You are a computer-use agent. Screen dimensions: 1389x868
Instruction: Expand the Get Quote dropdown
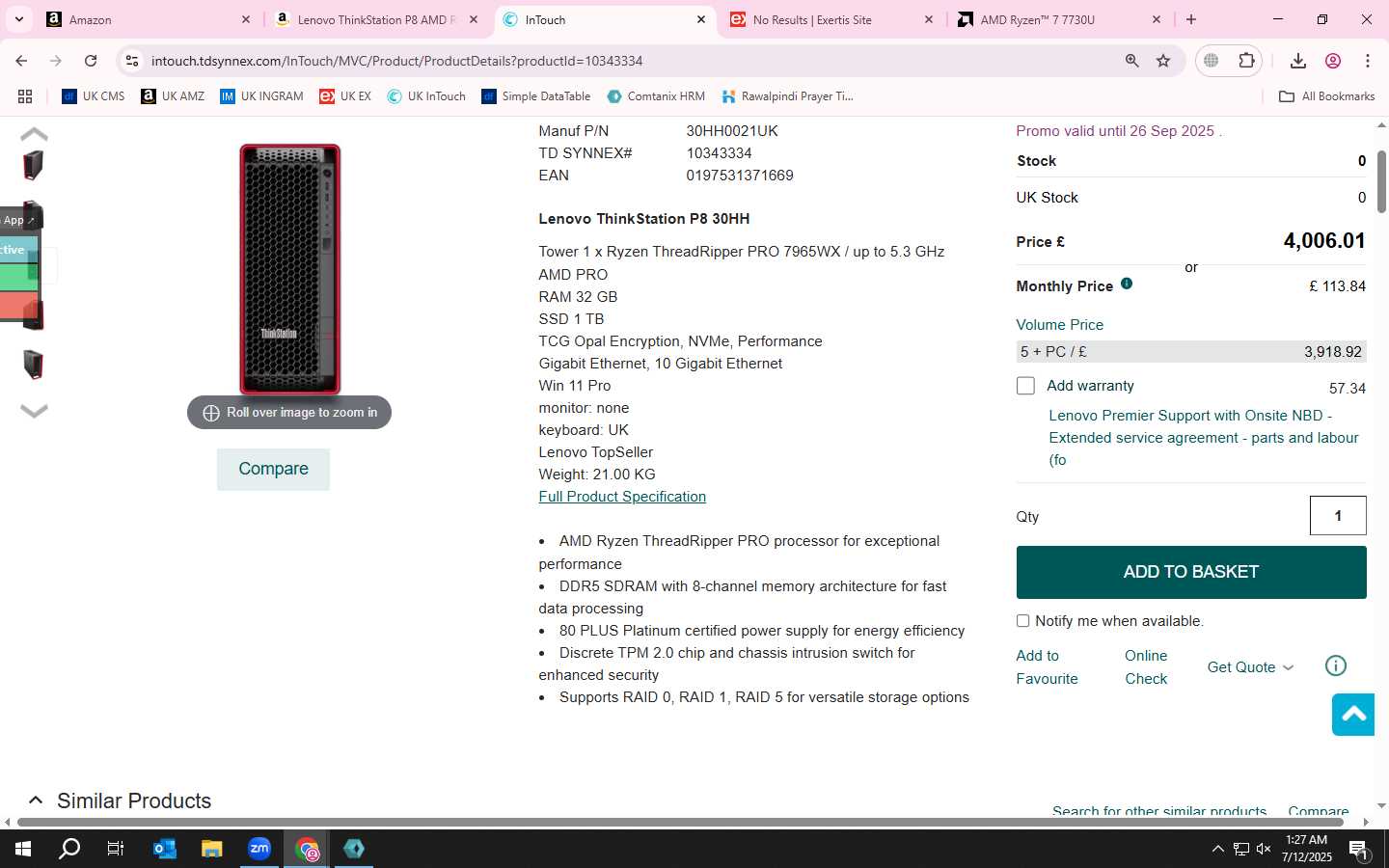click(x=1250, y=667)
